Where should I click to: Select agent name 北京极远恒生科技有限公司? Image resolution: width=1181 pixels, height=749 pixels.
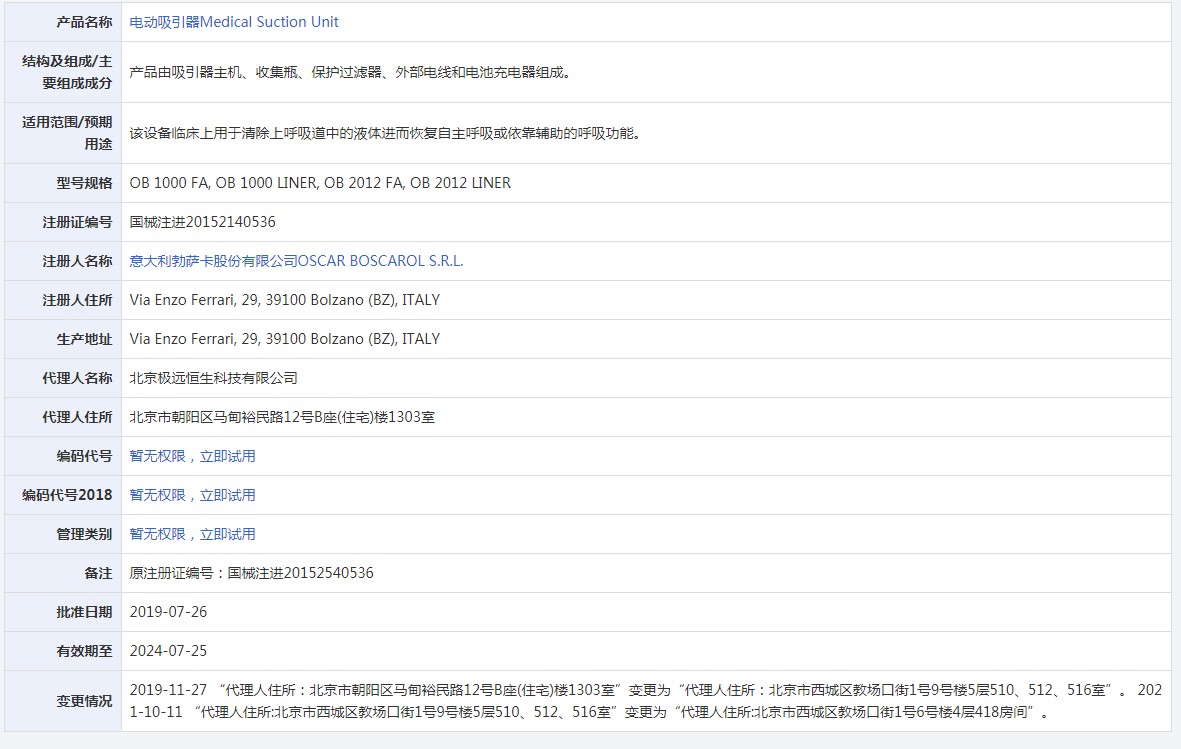[213, 378]
